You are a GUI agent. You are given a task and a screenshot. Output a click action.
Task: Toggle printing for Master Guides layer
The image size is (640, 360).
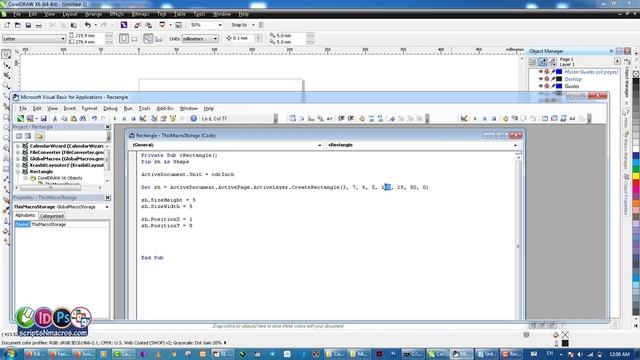pyautogui.click(x=547, y=72)
